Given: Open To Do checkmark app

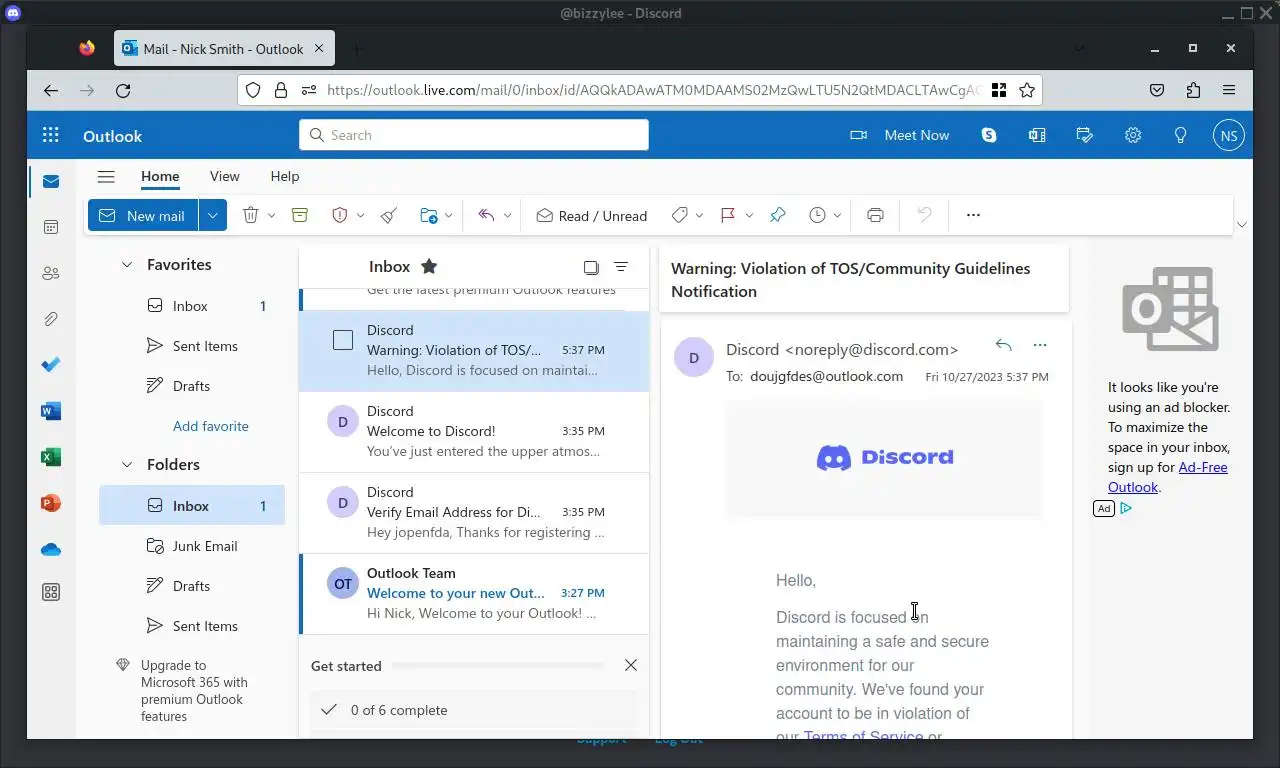Looking at the screenshot, I should coord(51,365).
